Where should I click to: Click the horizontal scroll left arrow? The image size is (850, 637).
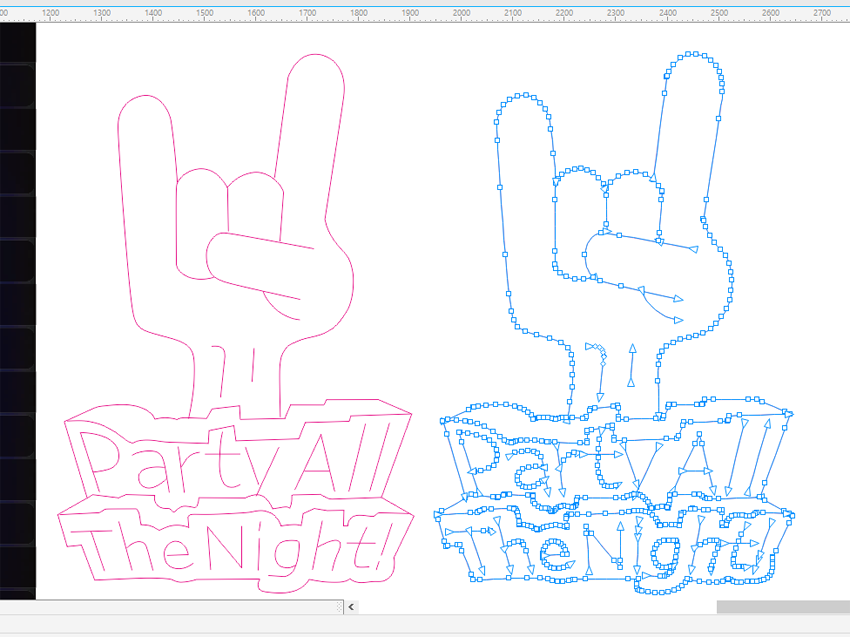(351, 607)
